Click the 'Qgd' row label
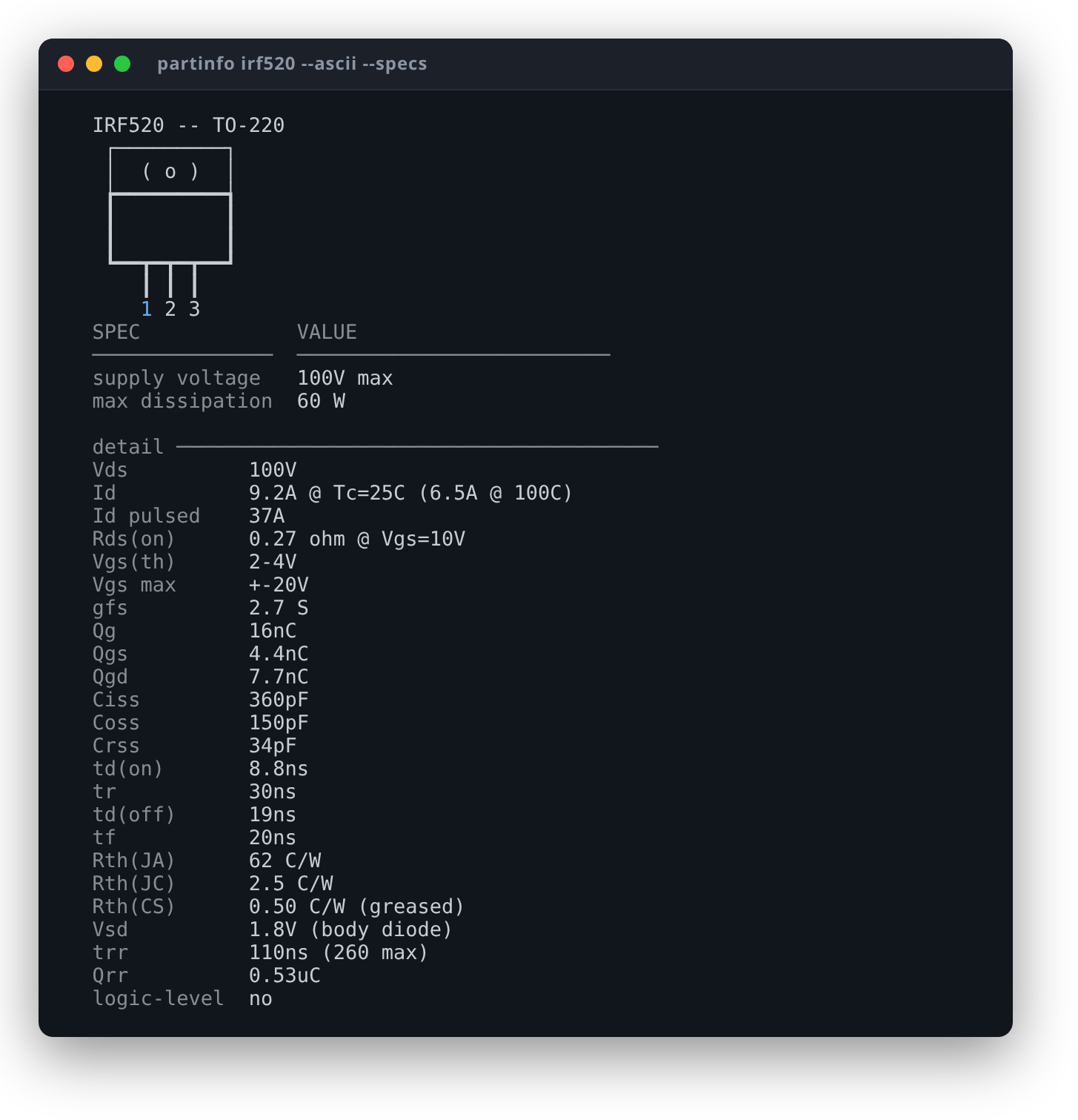The height and width of the screenshot is (1120, 1078). pos(110,677)
